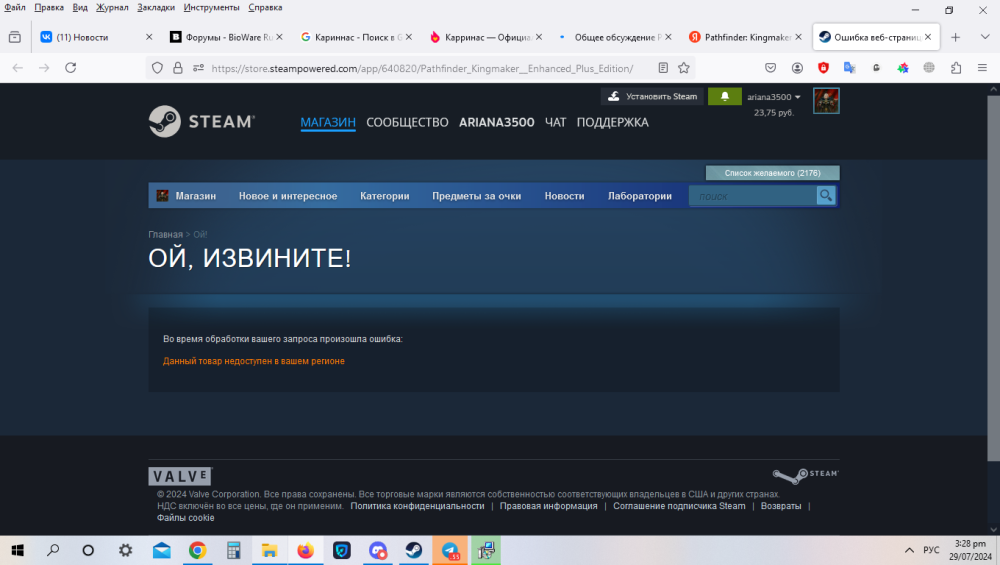Open File Explorer from the taskbar
The image size is (1000, 565).
[x=269, y=550]
